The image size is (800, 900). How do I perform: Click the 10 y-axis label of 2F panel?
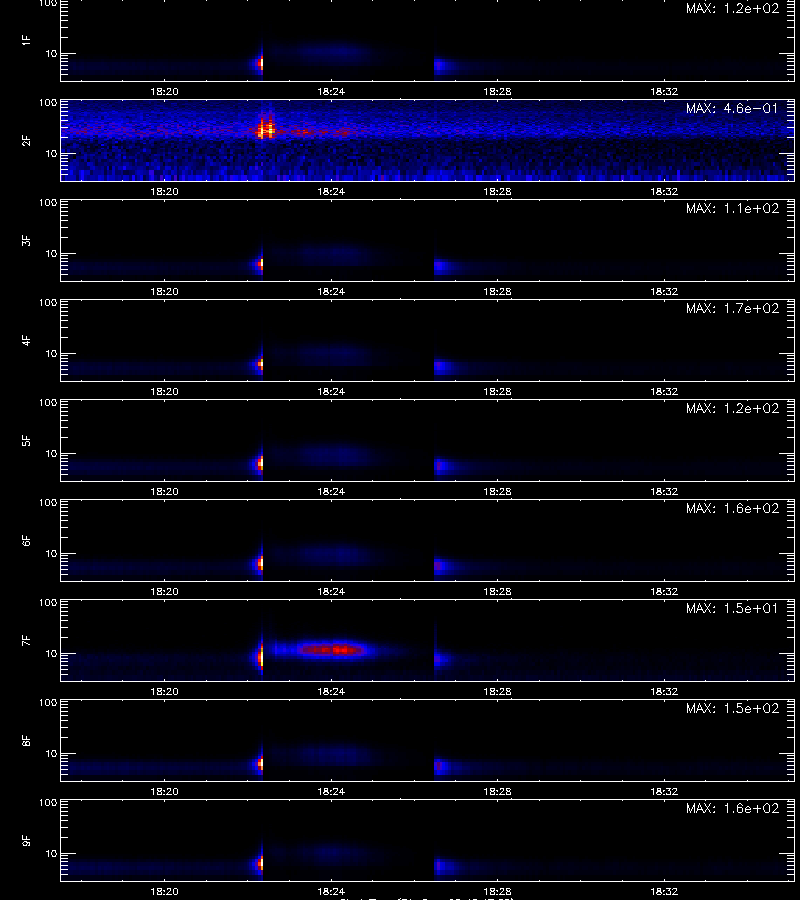pyautogui.click(x=51, y=153)
